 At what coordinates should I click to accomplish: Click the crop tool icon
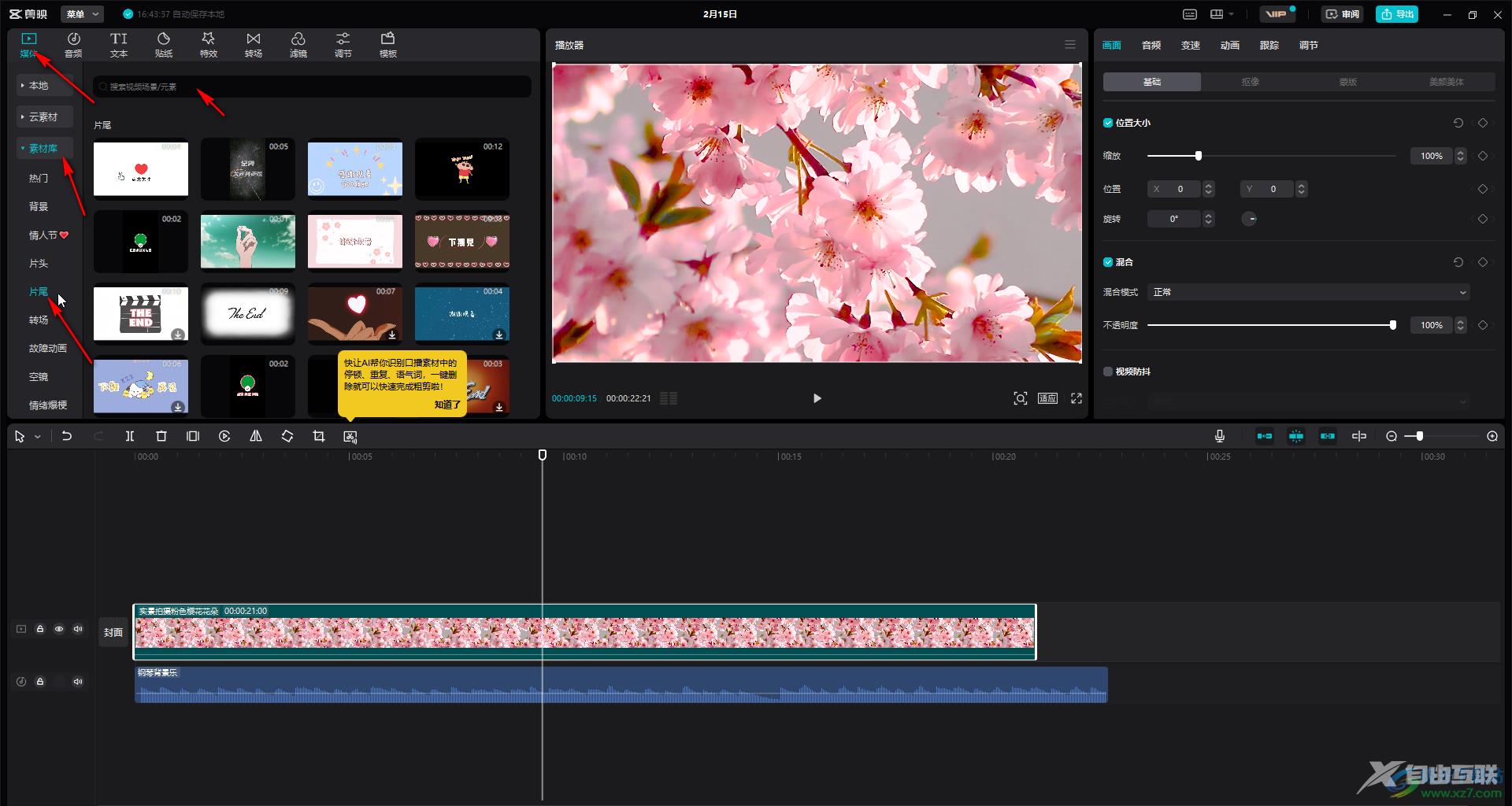coord(319,436)
